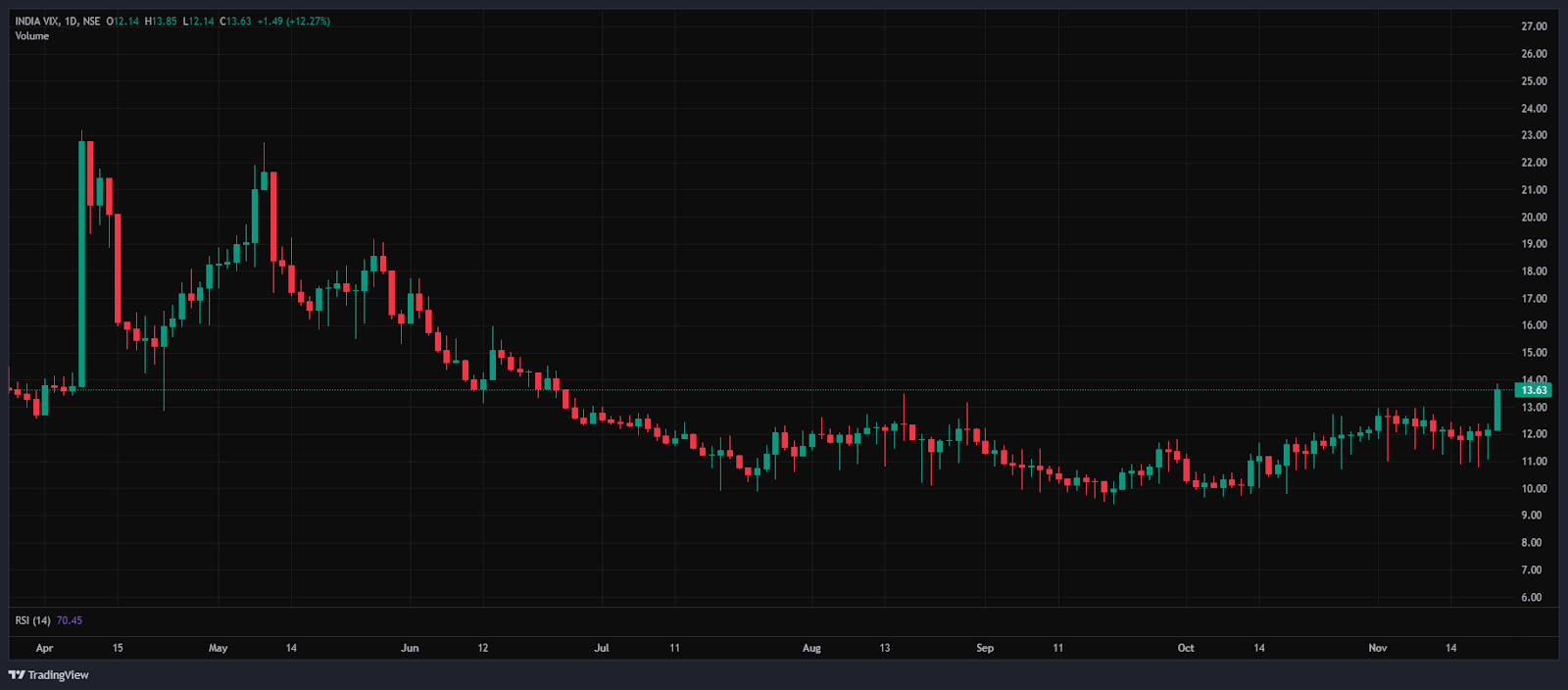
Task: Click the Aug label on time axis
Action: [x=811, y=648]
